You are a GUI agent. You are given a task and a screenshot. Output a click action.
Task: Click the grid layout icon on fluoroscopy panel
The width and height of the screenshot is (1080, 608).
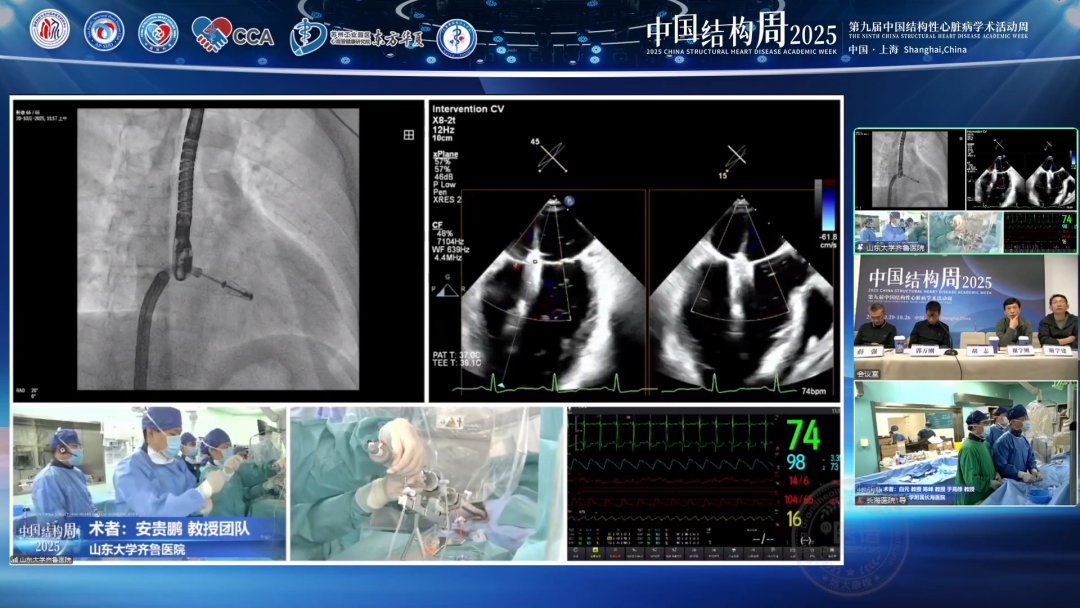point(408,135)
